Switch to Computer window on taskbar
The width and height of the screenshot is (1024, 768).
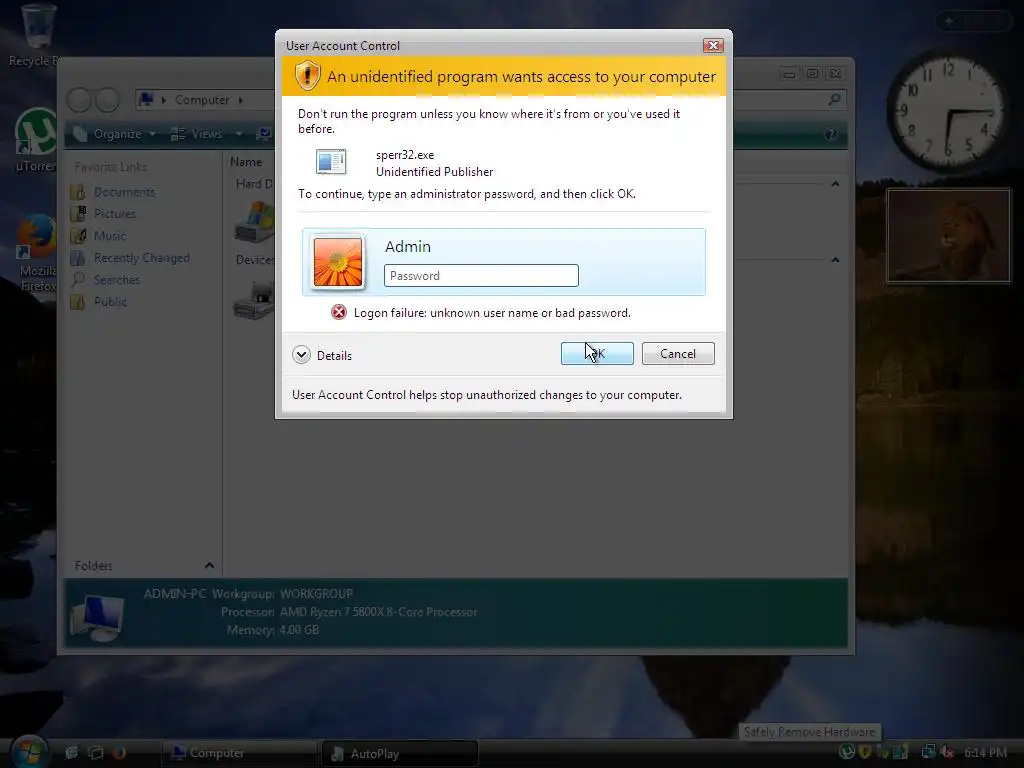point(238,753)
